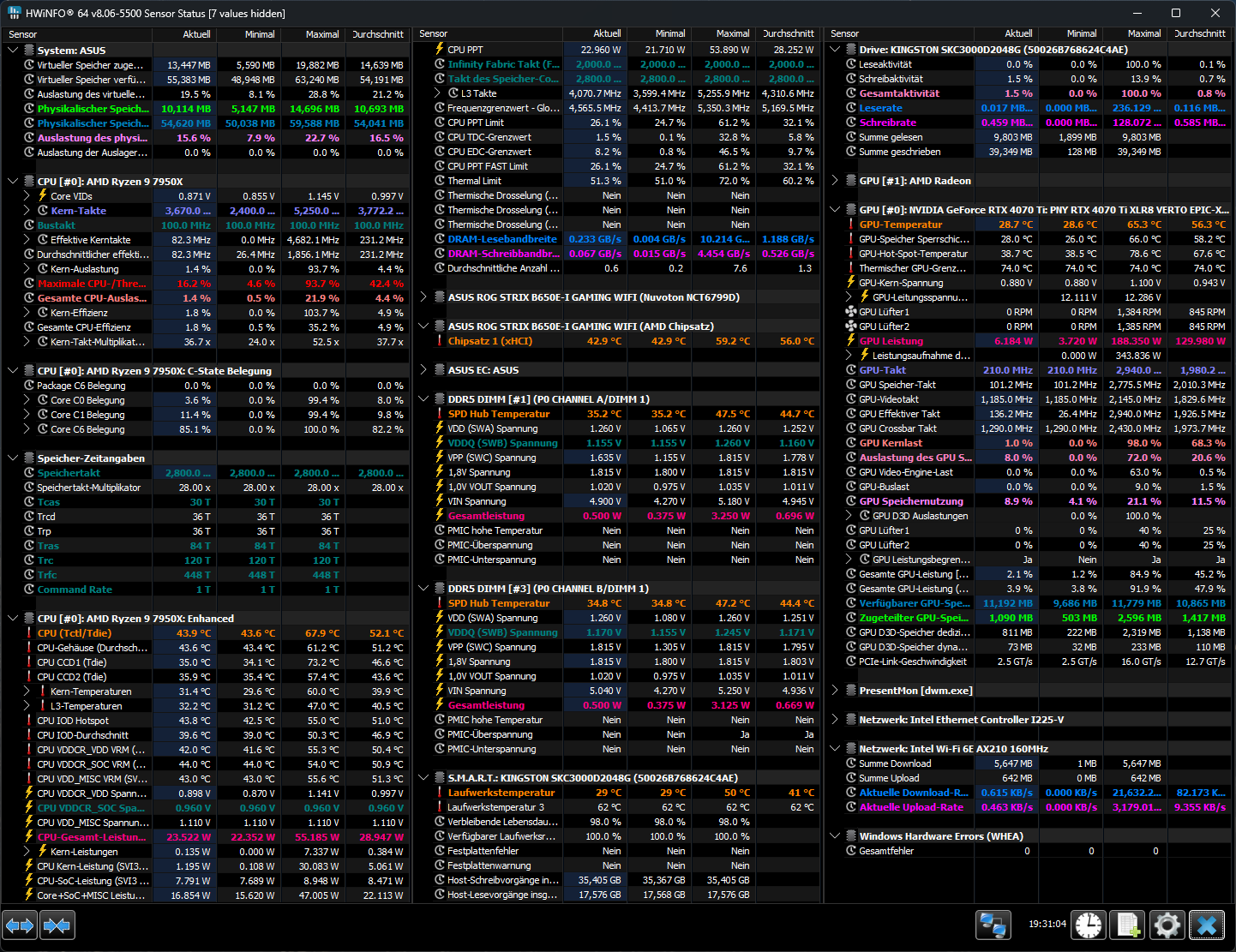1236x952 pixels.
Task: Click the expand-columns arrows button in bottom toolbar
Action: click(x=21, y=925)
